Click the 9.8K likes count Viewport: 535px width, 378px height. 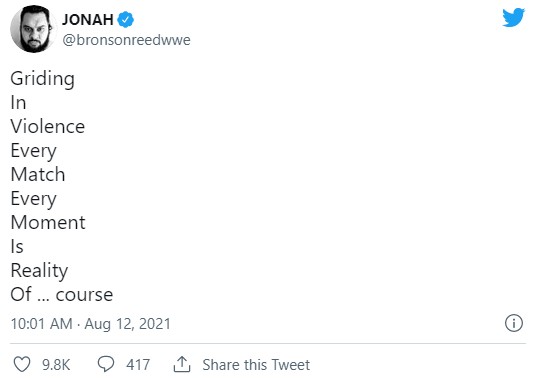coord(56,365)
